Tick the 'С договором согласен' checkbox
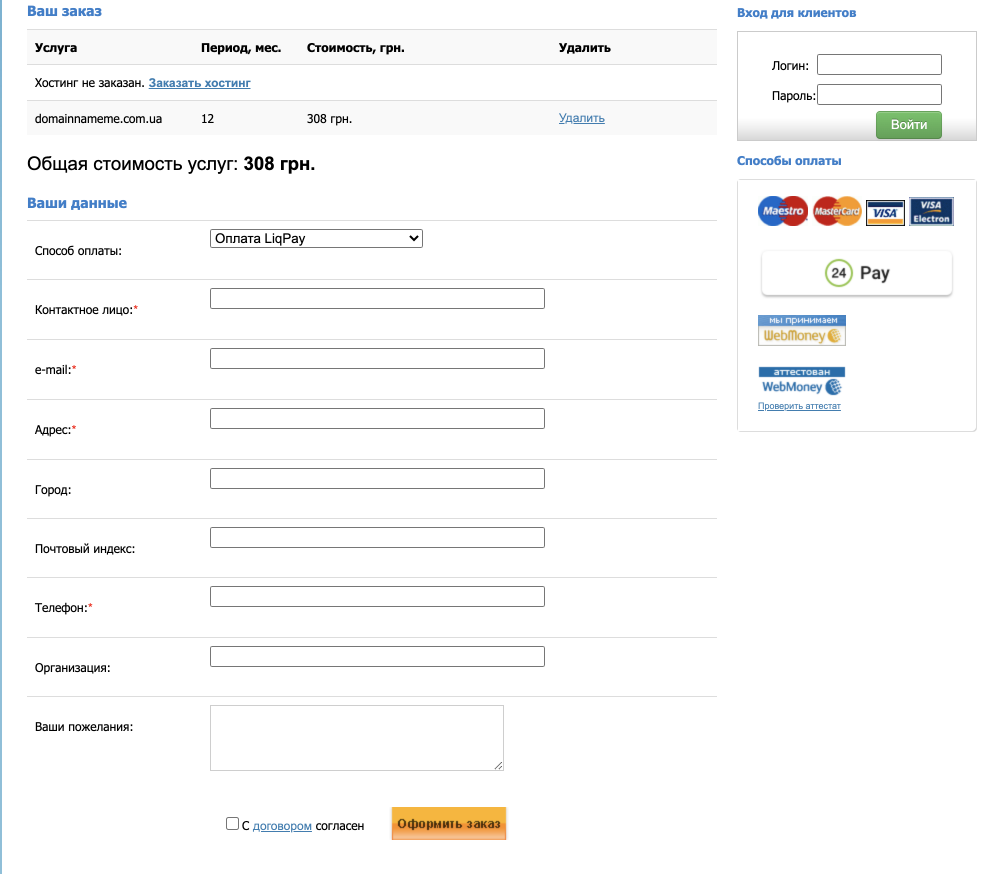Viewport: 1002px width, 874px height. (x=232, y=825)
